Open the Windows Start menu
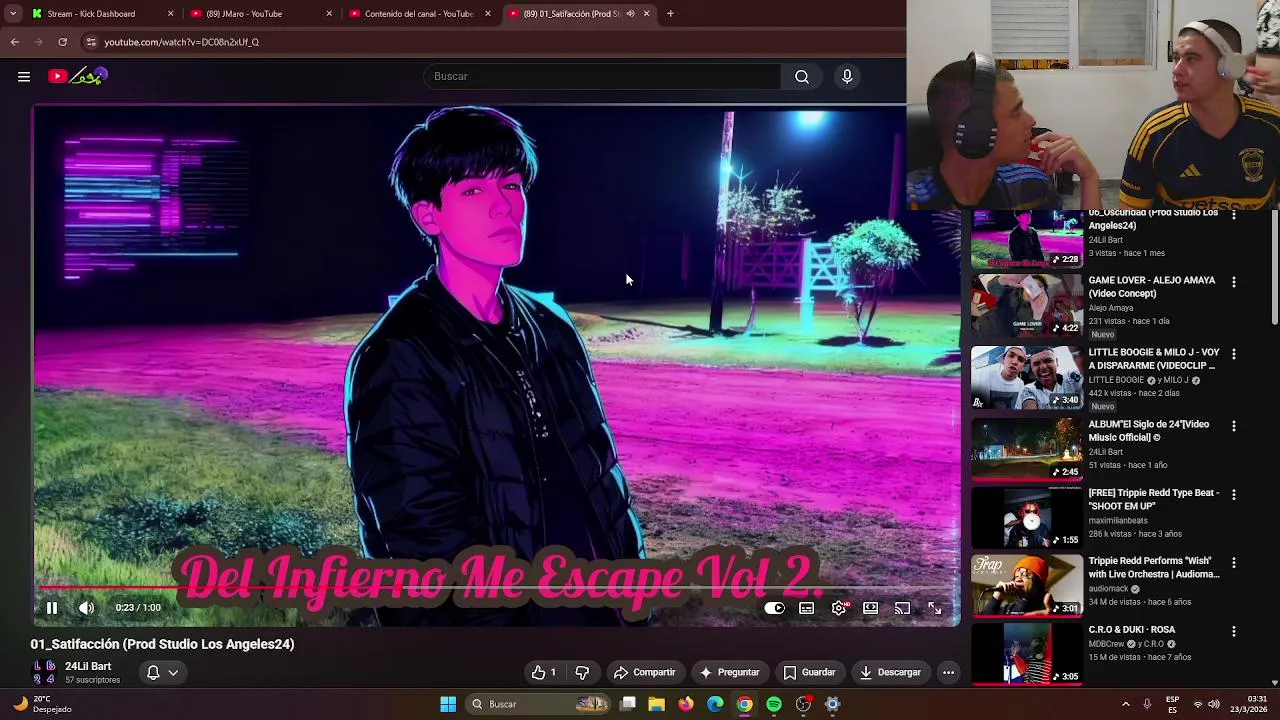Screen dimensions: 1280x720 point(448,704)
